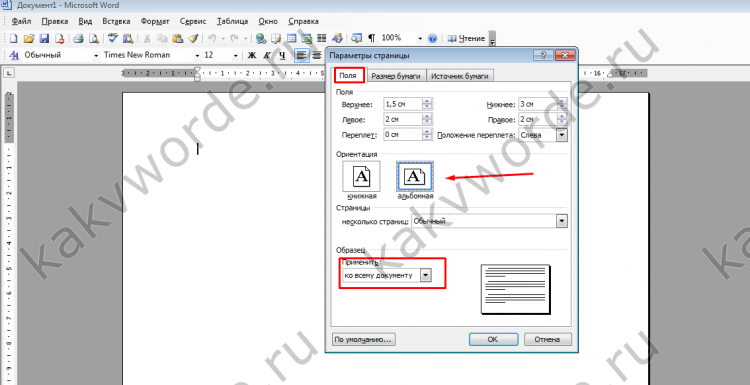
Task: Run the spelling check icon
Action: [x=113, y=38]
